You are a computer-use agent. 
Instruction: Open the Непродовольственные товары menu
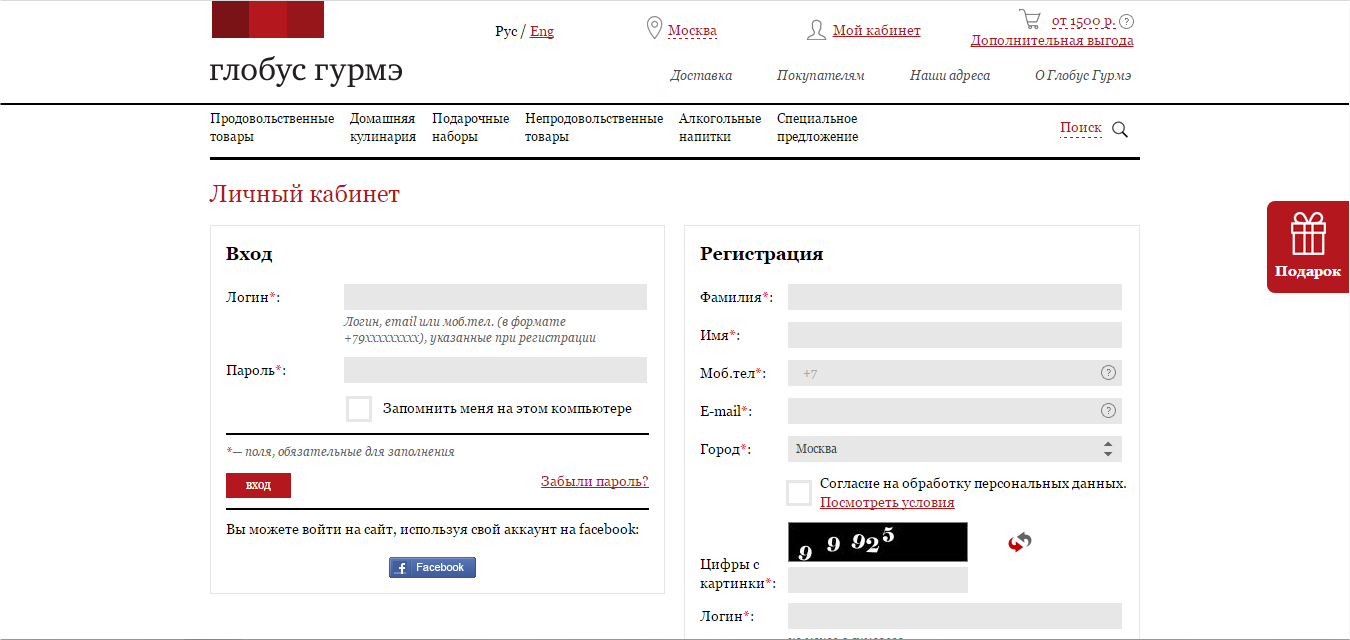click(594, 128)
